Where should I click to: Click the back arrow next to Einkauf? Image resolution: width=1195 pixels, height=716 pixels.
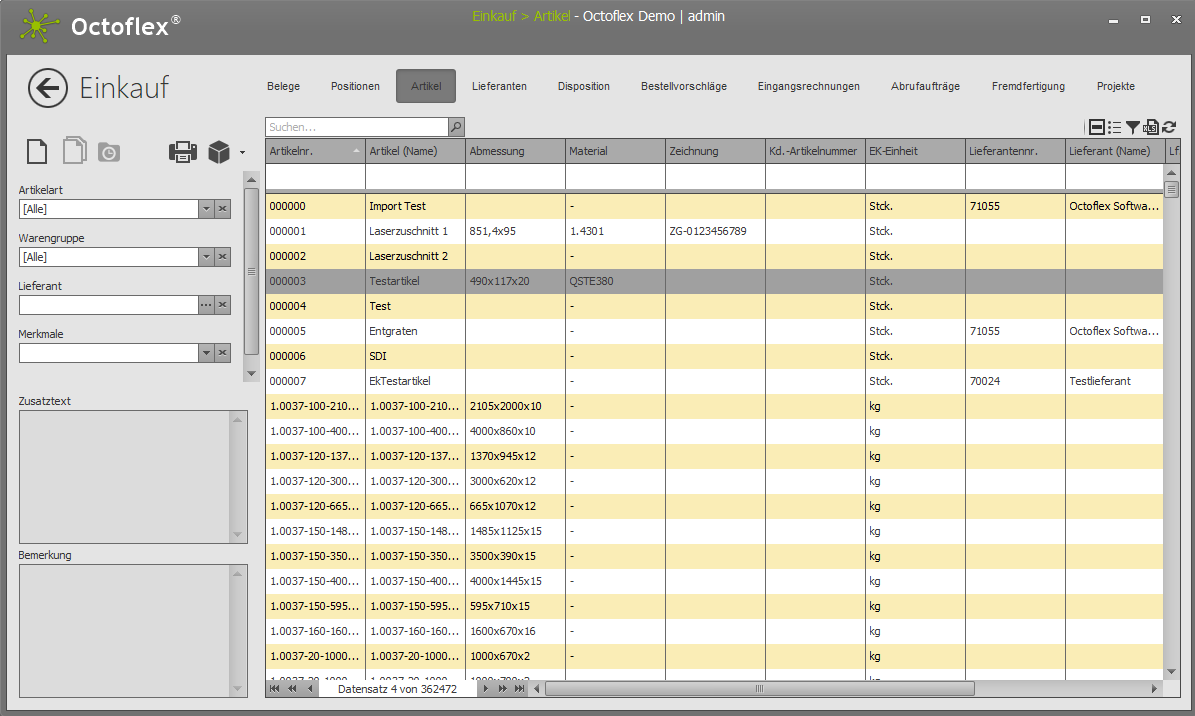[48, 88]
